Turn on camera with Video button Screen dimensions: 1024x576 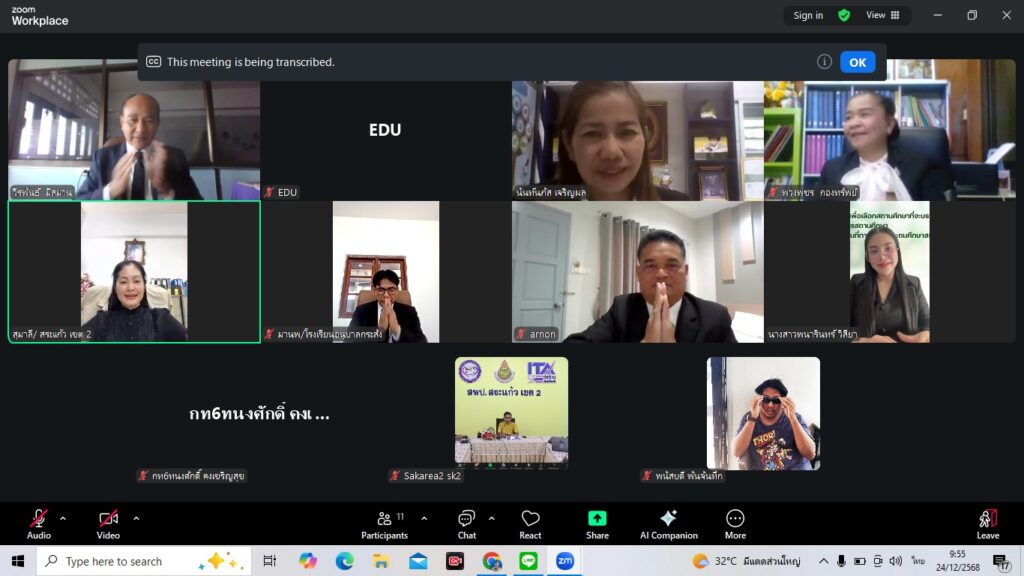coord(108,524)
